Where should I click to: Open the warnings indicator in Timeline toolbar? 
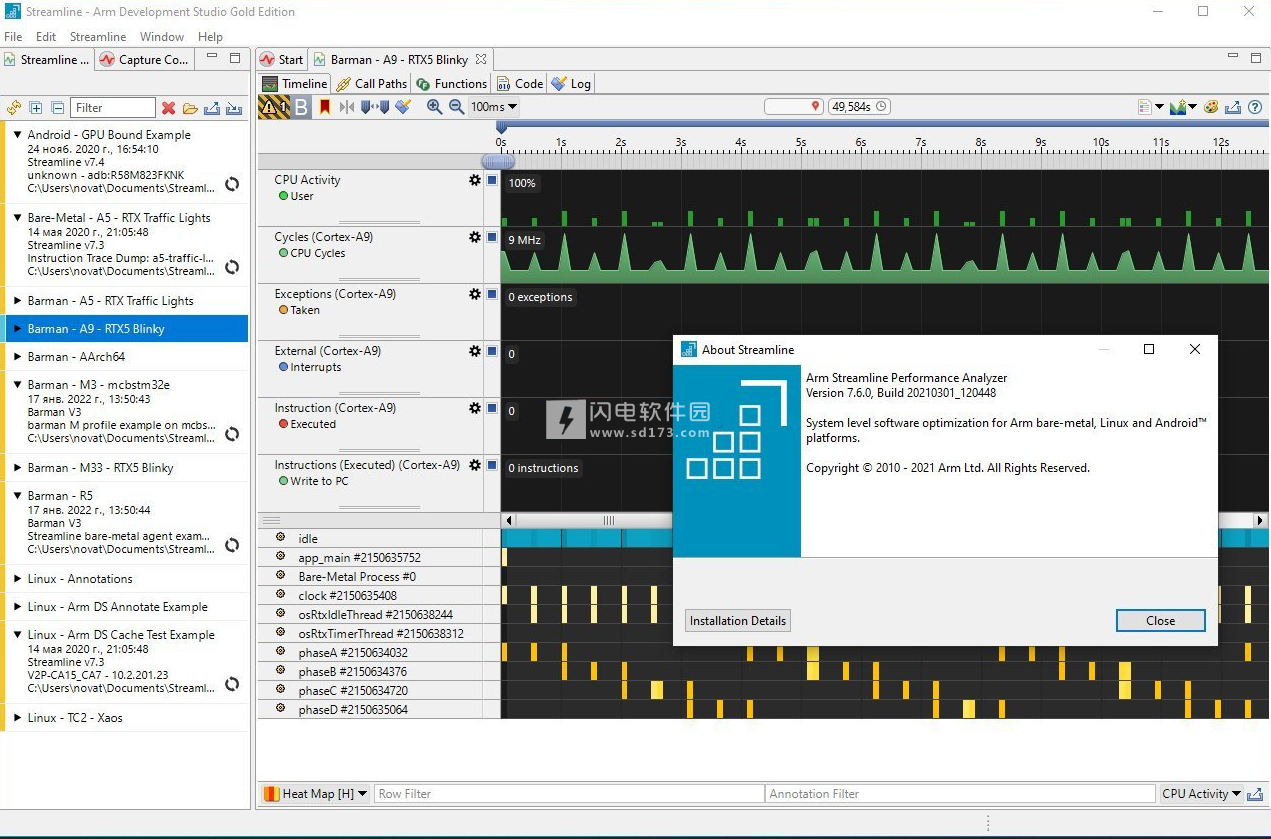tap(274, 107)
